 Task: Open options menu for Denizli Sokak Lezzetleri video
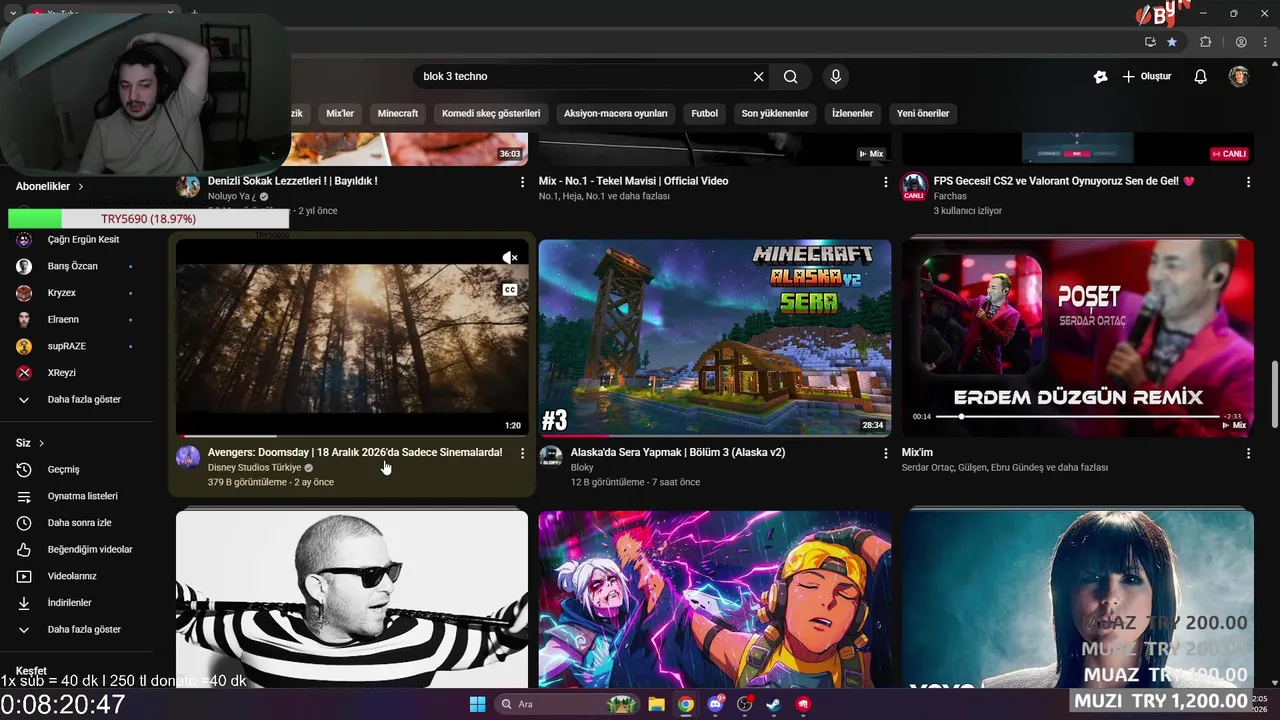coord(522,182)
